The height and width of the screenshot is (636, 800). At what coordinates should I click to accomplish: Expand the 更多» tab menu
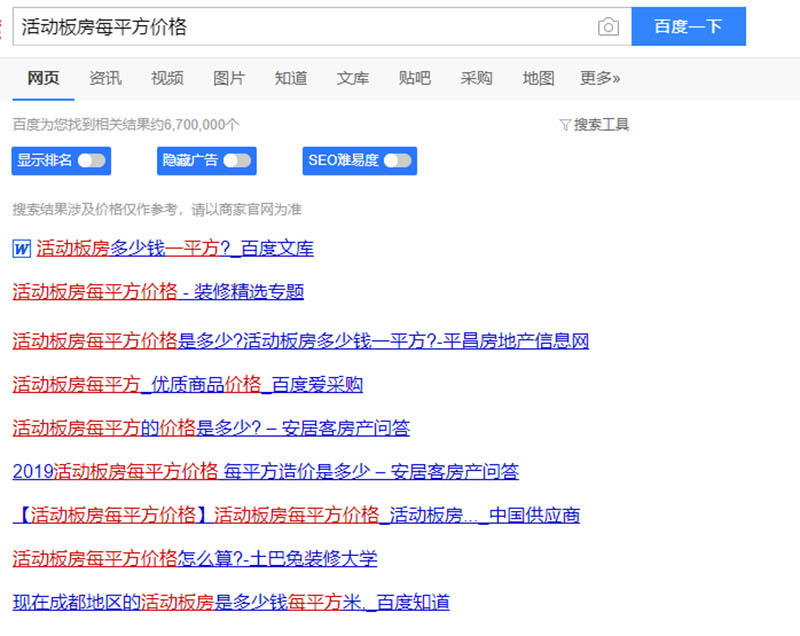600,78
